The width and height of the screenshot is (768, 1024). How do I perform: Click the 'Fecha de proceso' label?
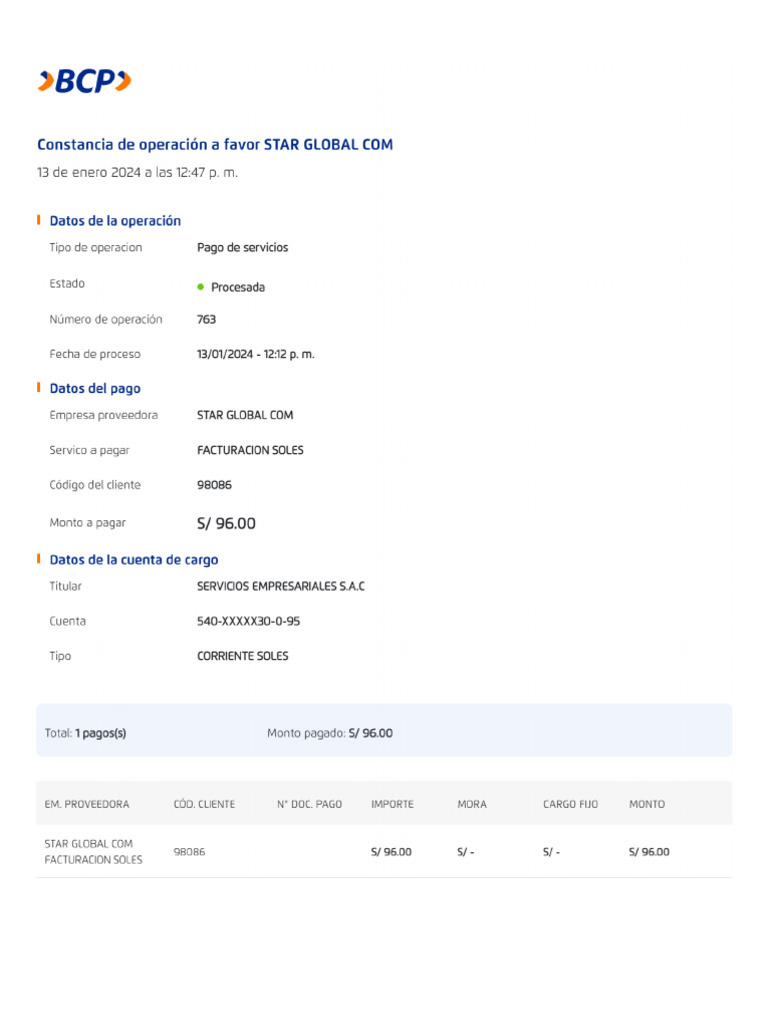click(x=95, y=354)
